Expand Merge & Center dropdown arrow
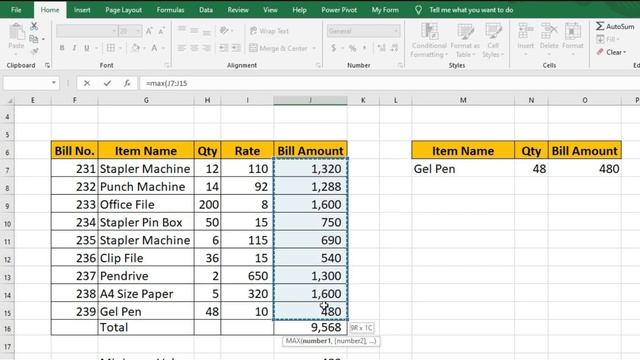This screenshot has width=640, height=360. click(314, 48)
